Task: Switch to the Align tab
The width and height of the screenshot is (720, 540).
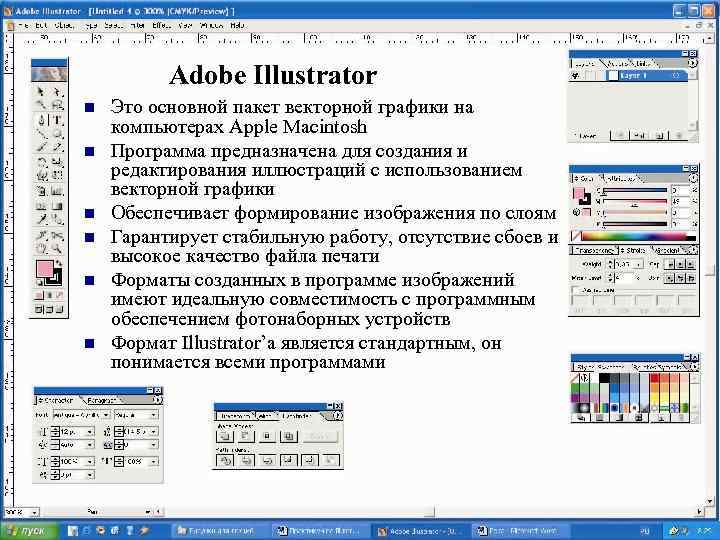Action: (263, 416)
